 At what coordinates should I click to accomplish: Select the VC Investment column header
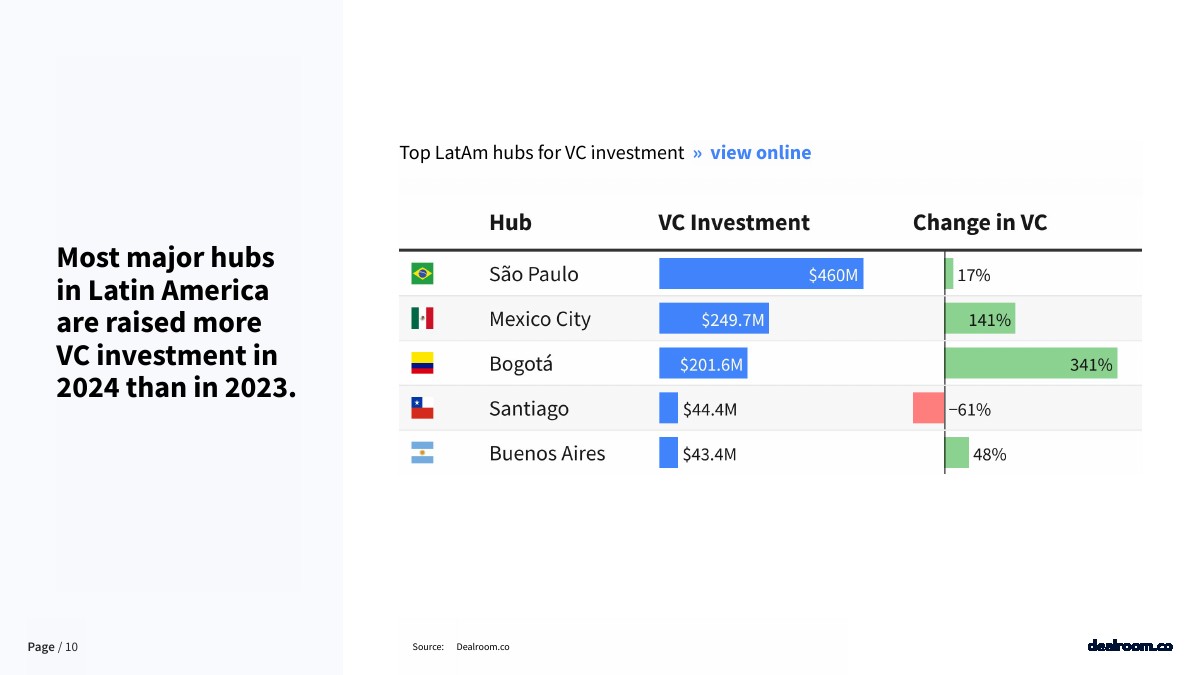pos(733,222)
